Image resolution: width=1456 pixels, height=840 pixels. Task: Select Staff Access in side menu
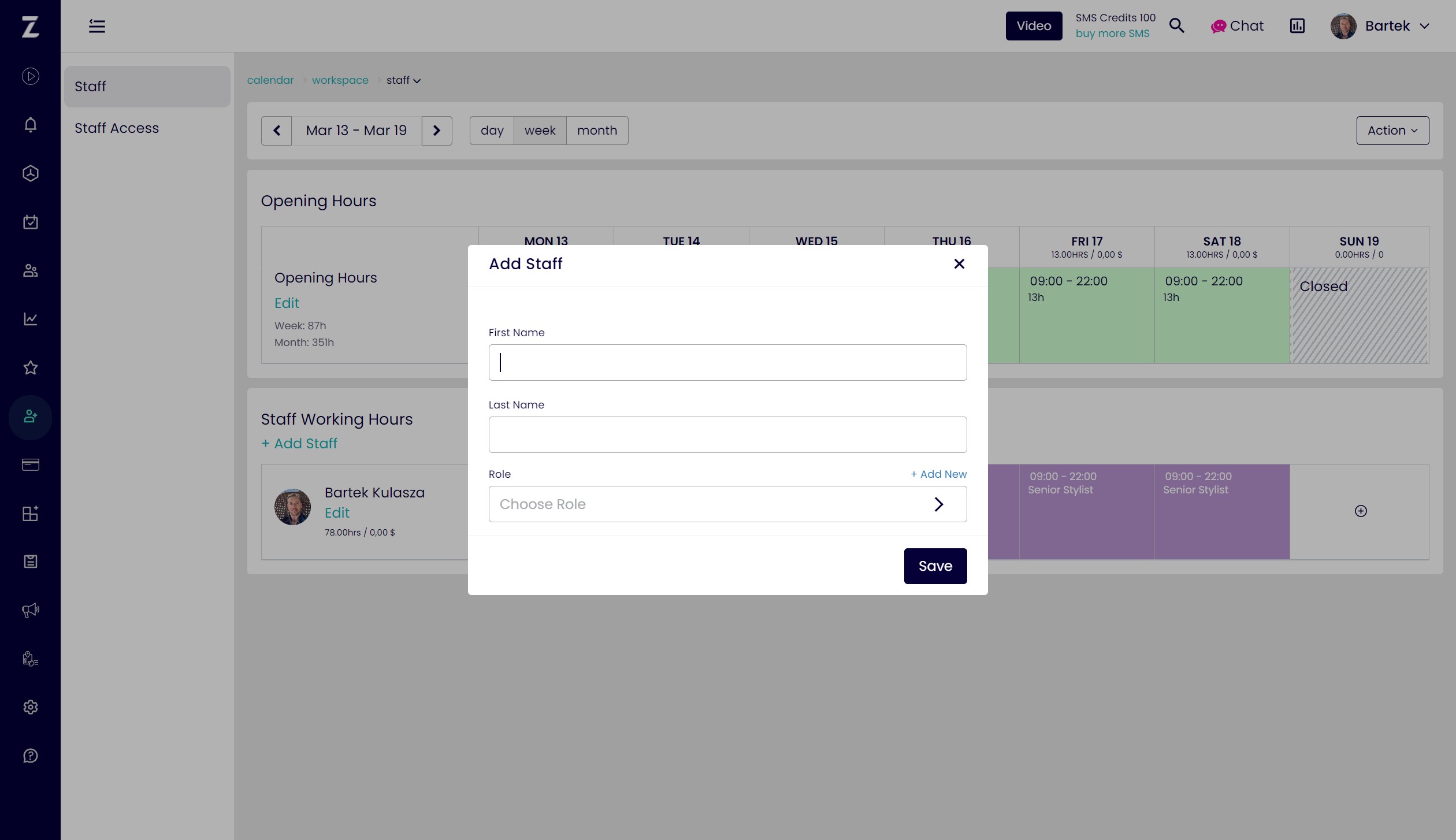click(x=117, y=128)
